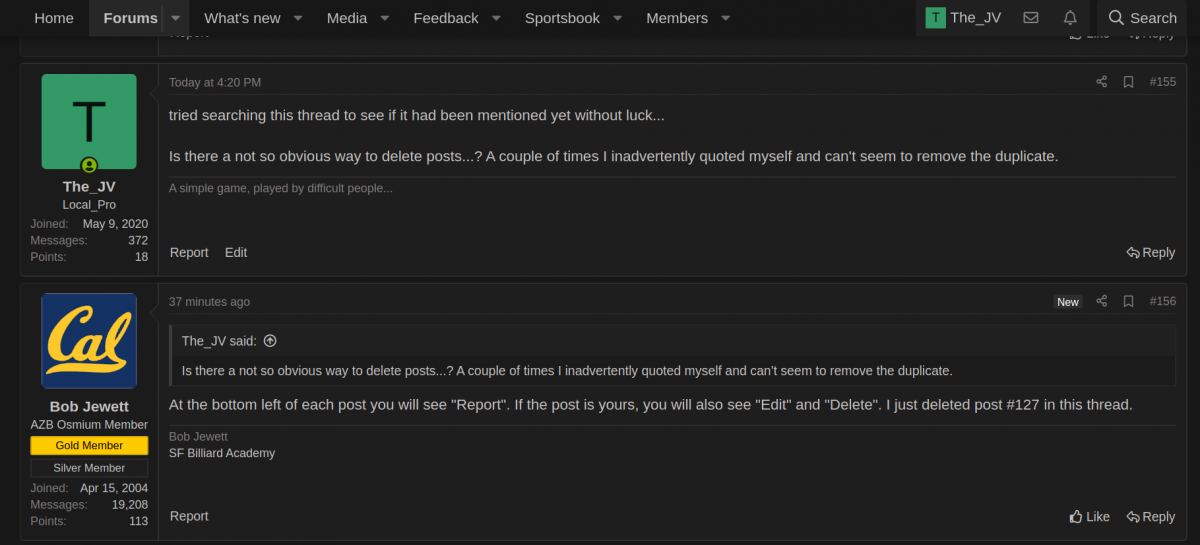Viewport: 1200px width, 545px height.
Task: Open the alerts bell icon
Action: (1070, 18)
